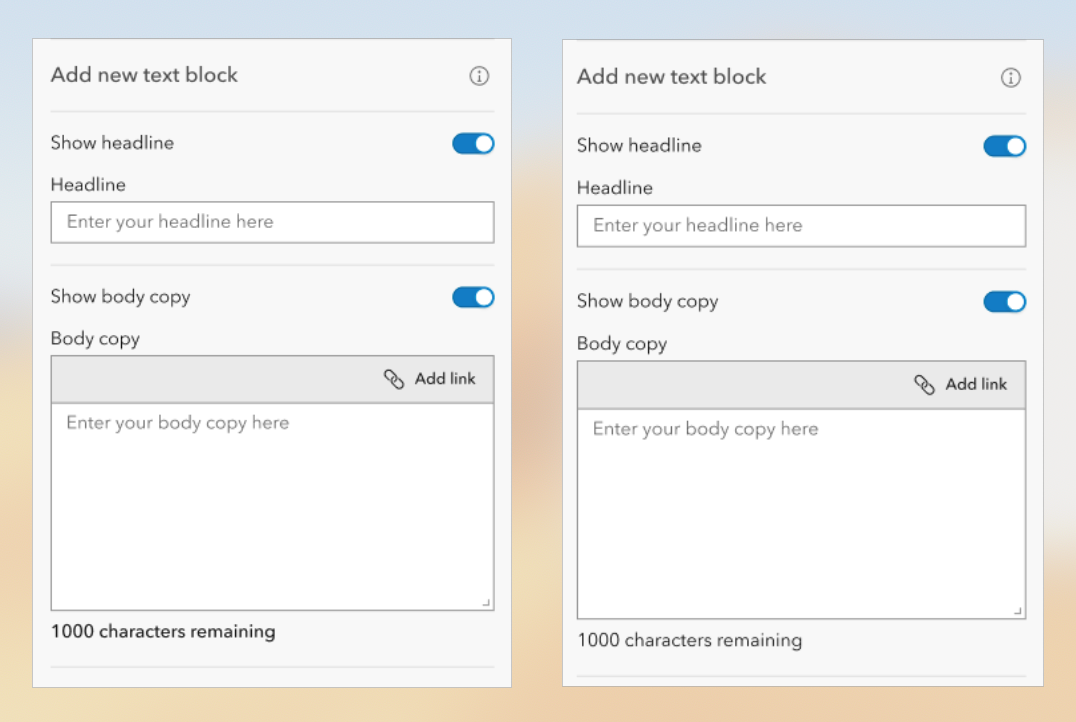The height and width of the screenshot is (722, 1076).
Task: Click '1000 characters remaining' in left panel
Action: tap(163, 631)
